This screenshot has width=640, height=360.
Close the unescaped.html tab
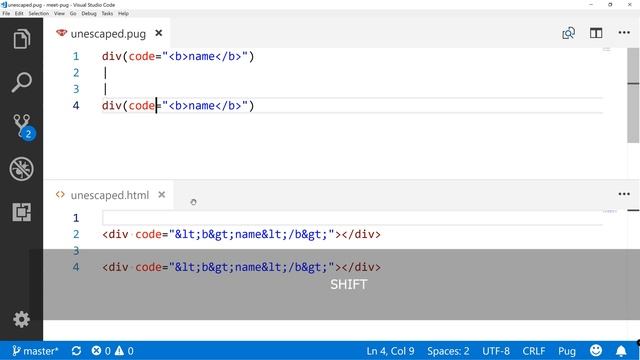(x=162, y=195)
